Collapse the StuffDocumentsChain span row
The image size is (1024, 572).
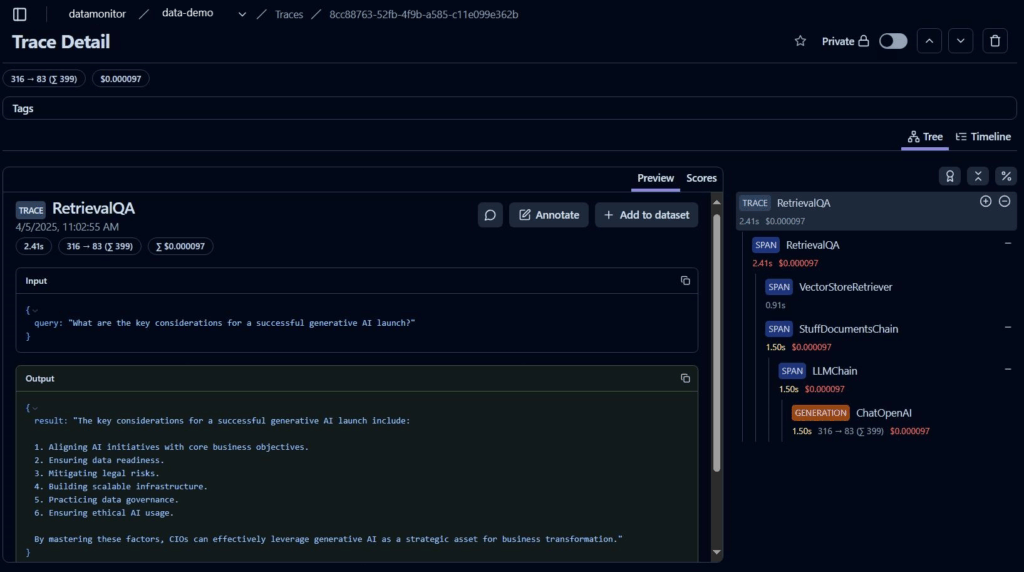tap(1008, 328)
